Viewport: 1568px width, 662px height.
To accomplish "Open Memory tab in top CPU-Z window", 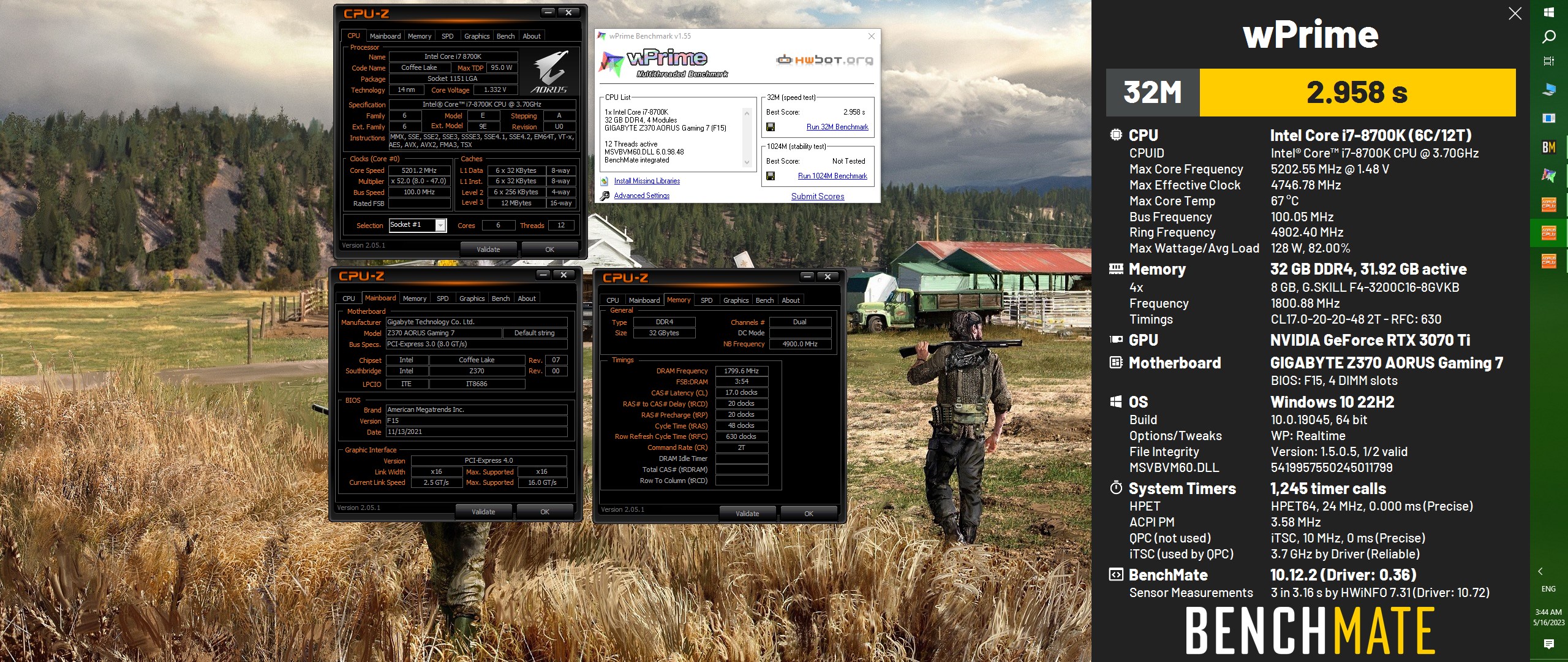I will (x=420, y=36).
